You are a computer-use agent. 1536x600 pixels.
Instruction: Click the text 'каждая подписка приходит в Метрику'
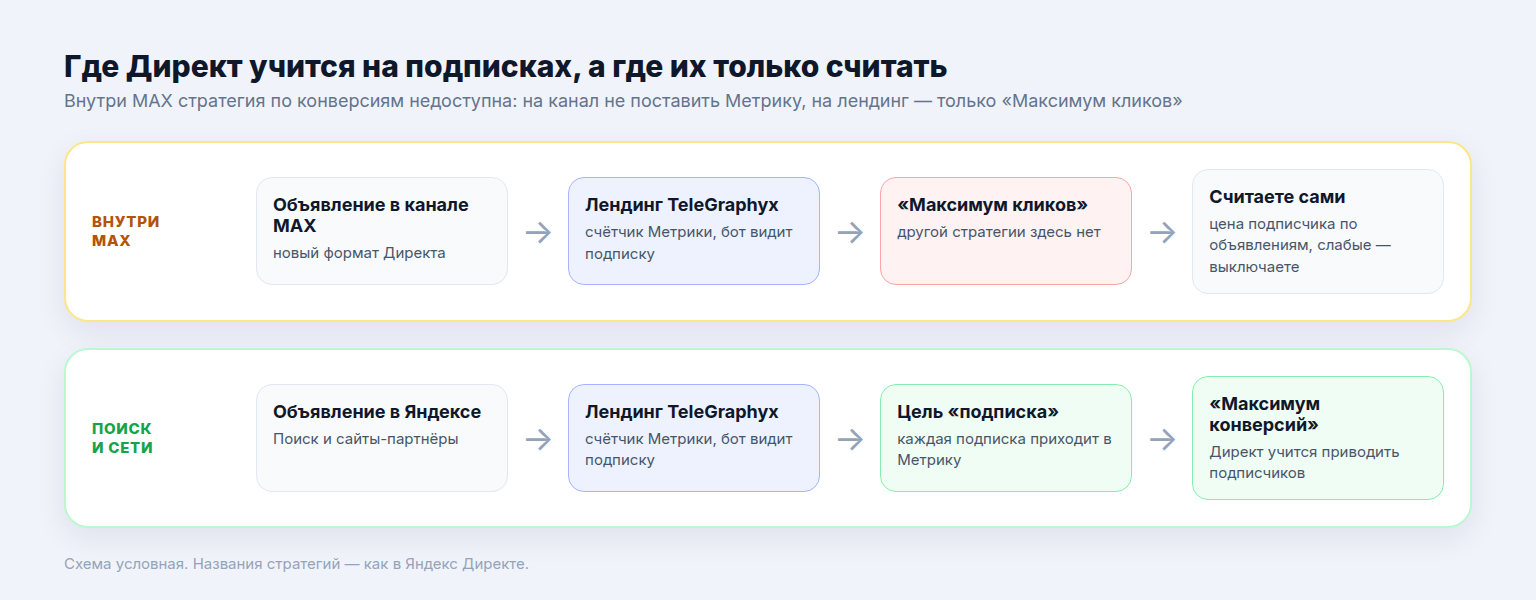(1004, 450)
